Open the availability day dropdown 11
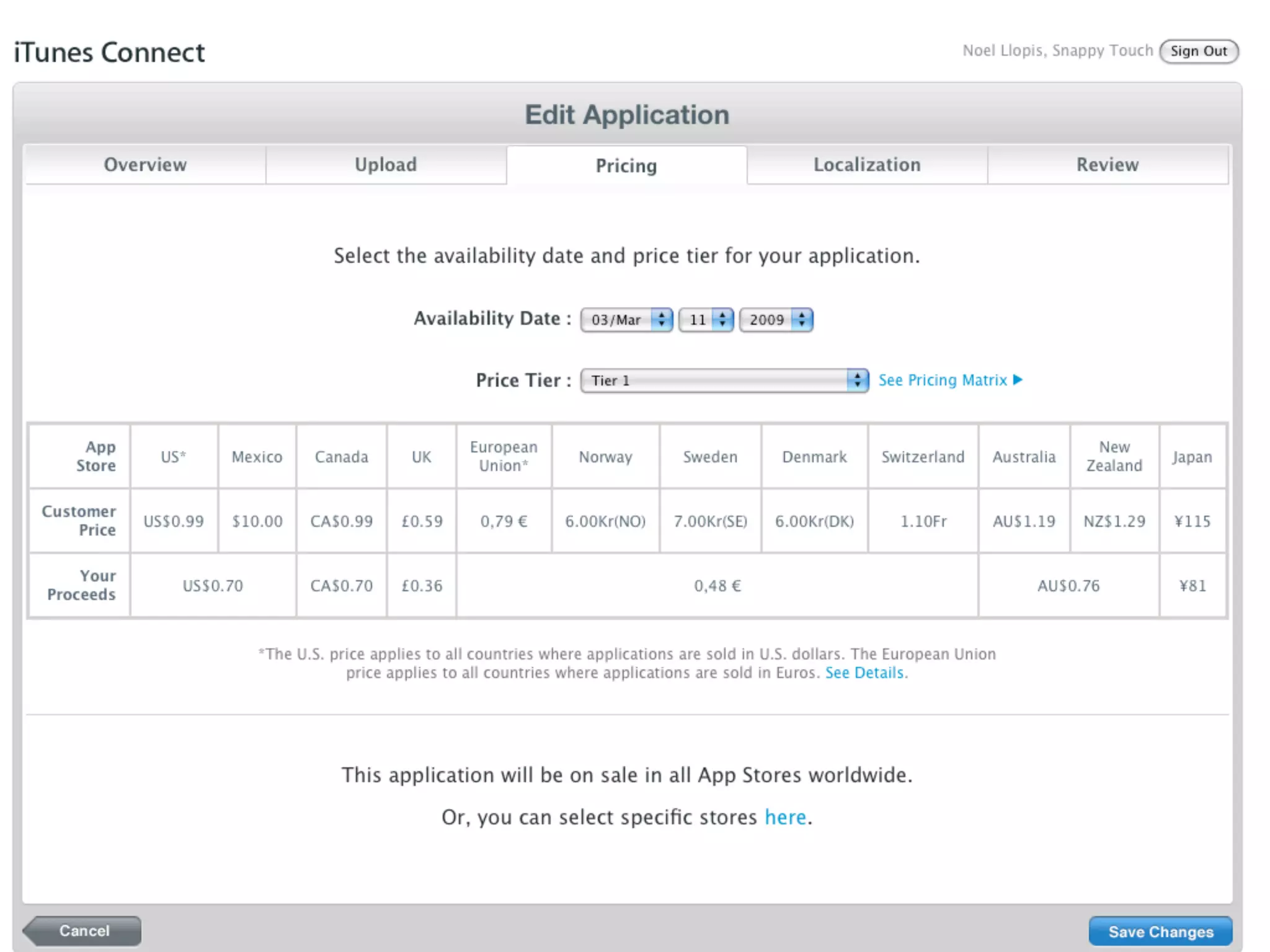 (706, 320)
